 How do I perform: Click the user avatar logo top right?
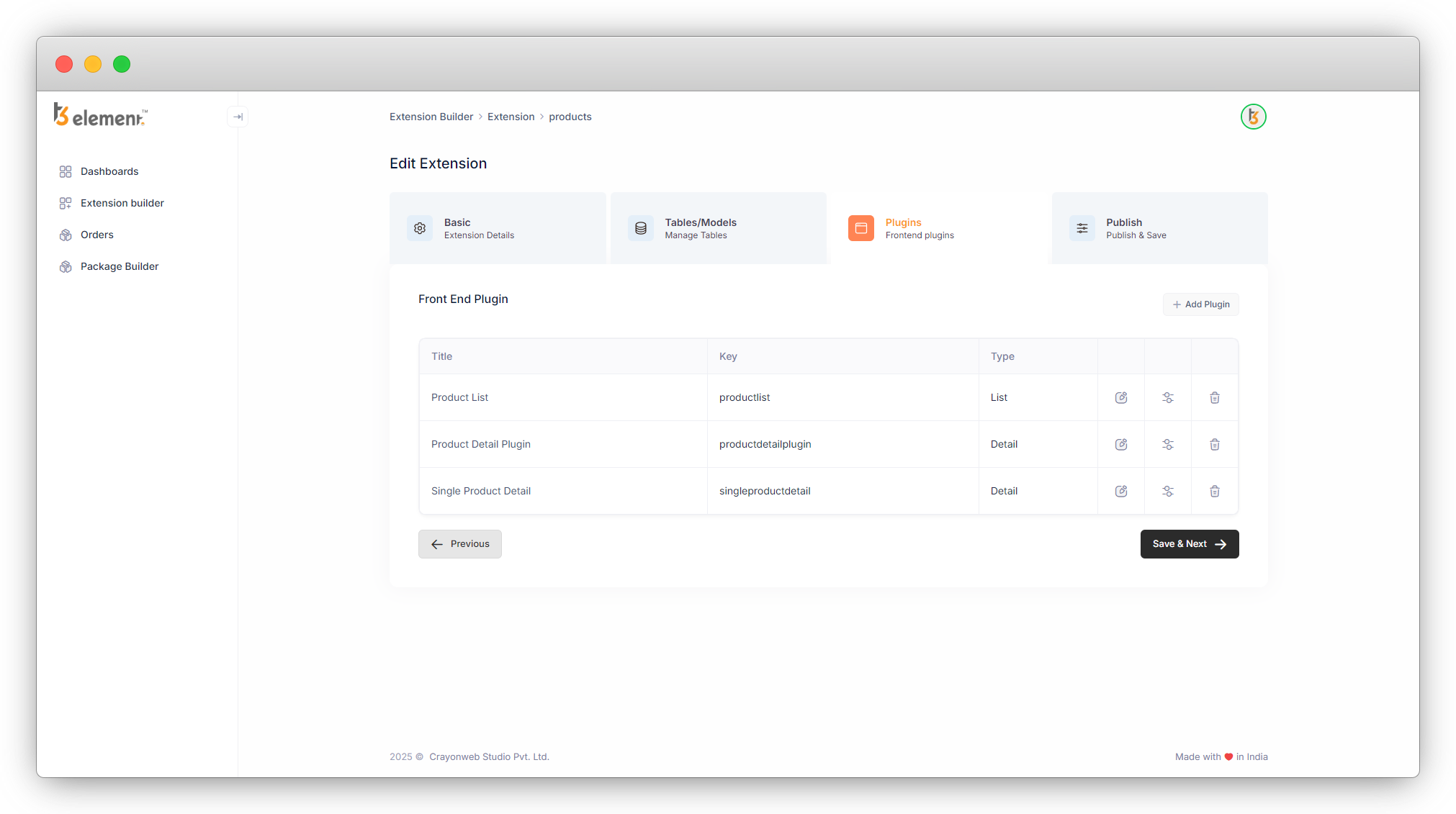1253,117
